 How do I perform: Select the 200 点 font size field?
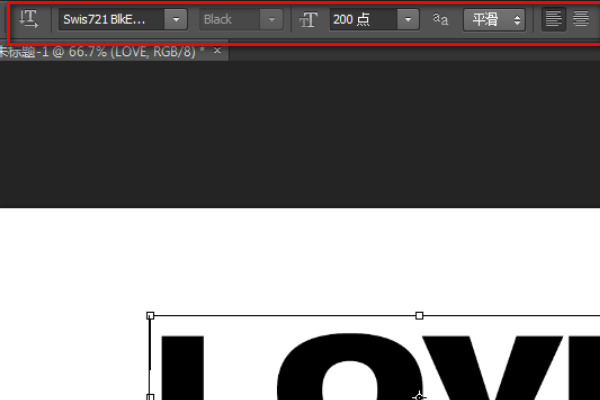click(363, 19)
